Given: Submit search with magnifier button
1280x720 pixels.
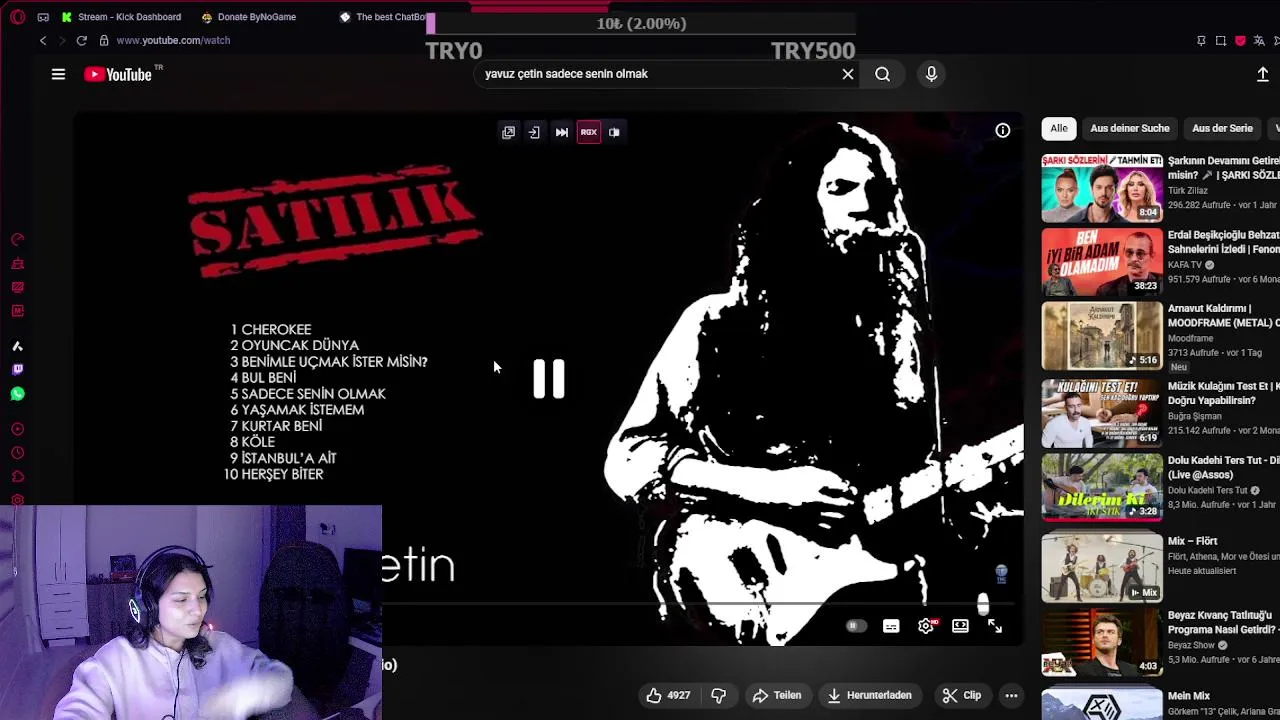Looking at the screenshot, I should pyautogui.click(x=882, y=74).
